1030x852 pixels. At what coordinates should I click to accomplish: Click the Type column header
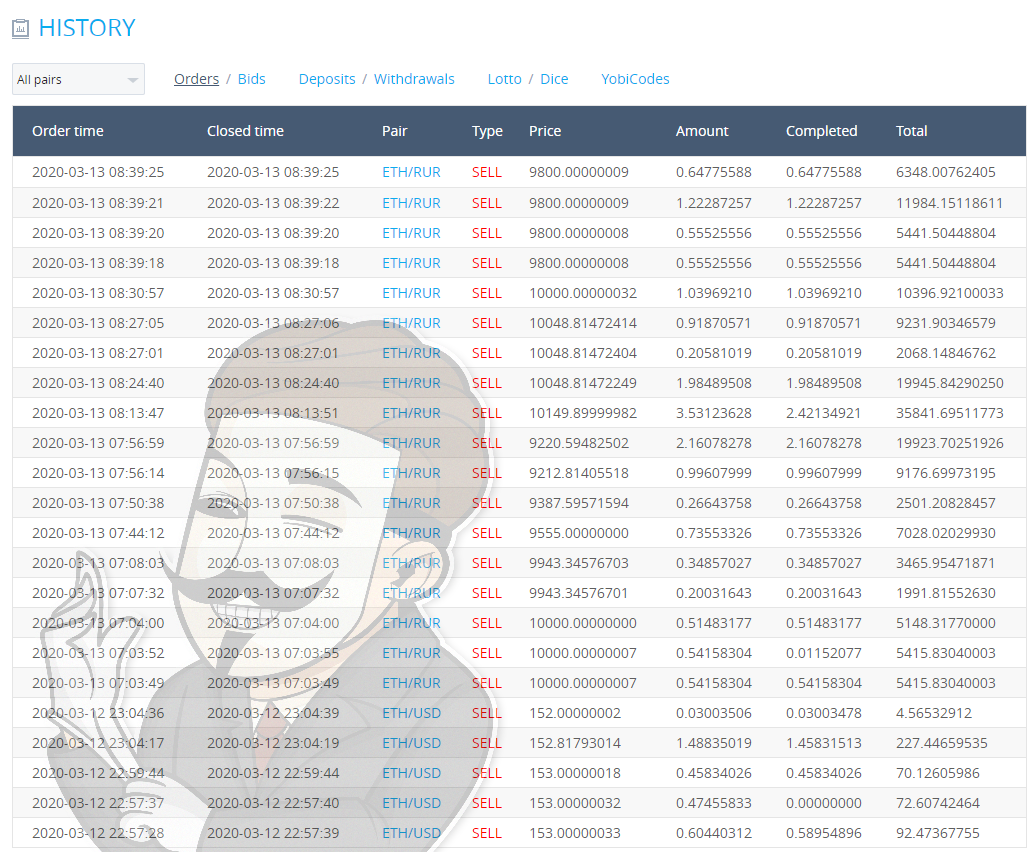tap(487, 131)
